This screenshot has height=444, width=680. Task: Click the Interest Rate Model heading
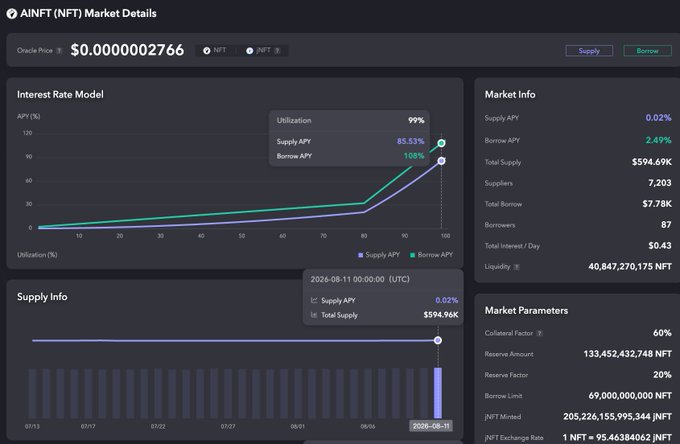tap(60, 95)
